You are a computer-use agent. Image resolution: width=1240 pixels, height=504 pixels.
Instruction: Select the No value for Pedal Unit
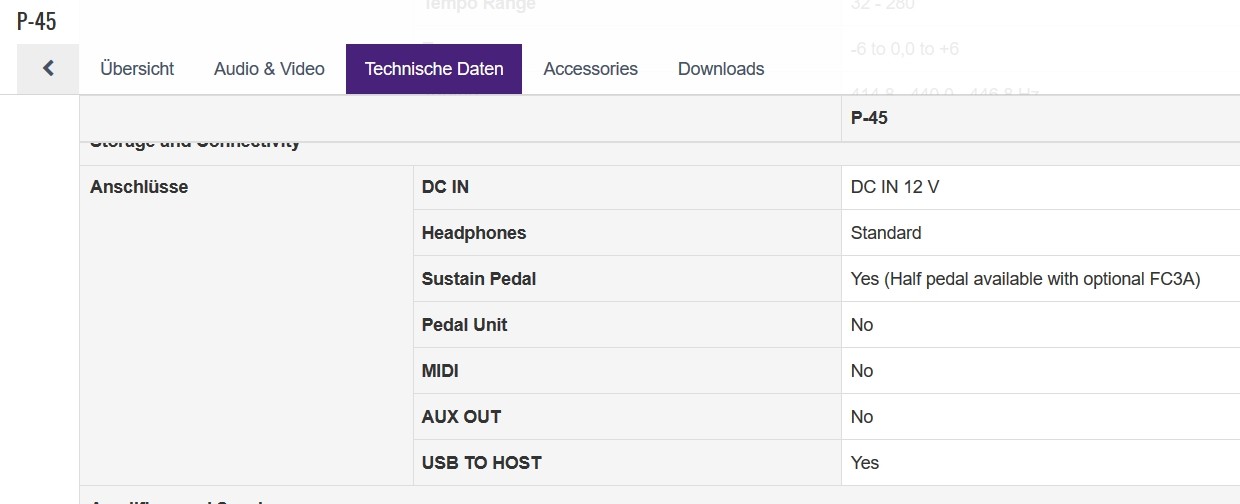coord(862,325)
